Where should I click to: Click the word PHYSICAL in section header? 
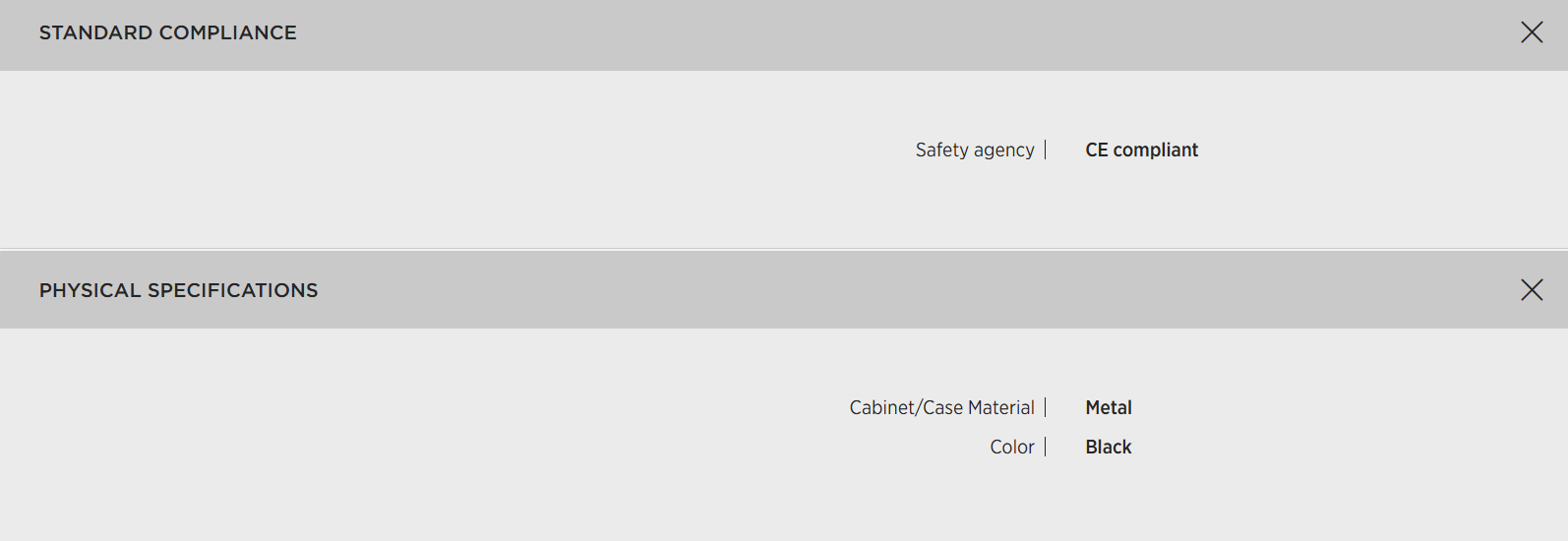[90, 290]
